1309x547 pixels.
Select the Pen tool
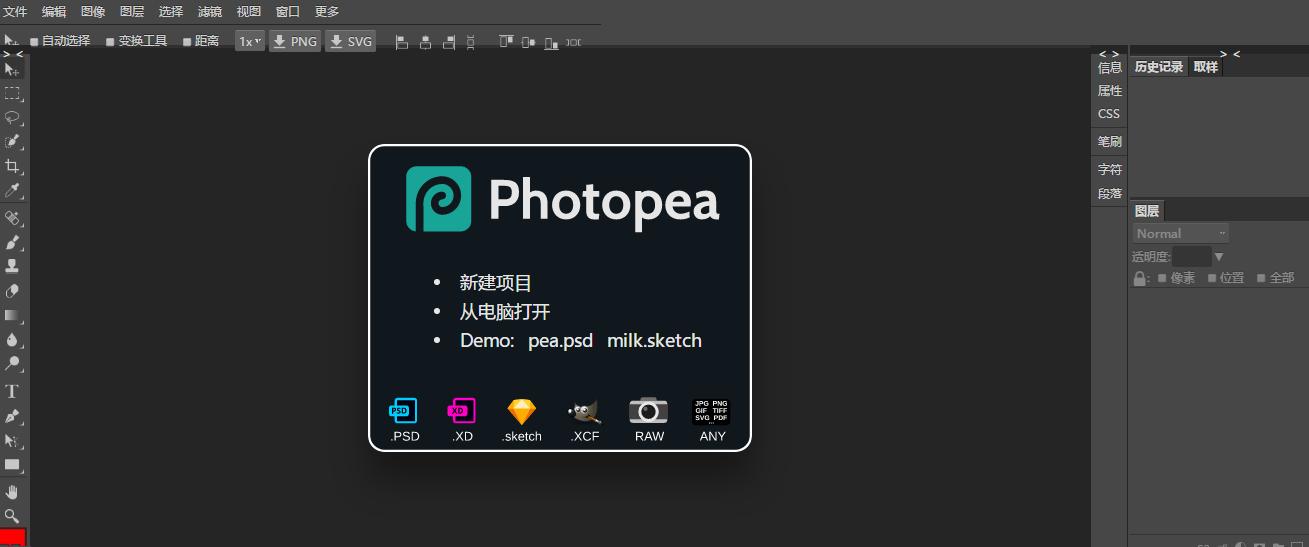click(x=12, y=416)
